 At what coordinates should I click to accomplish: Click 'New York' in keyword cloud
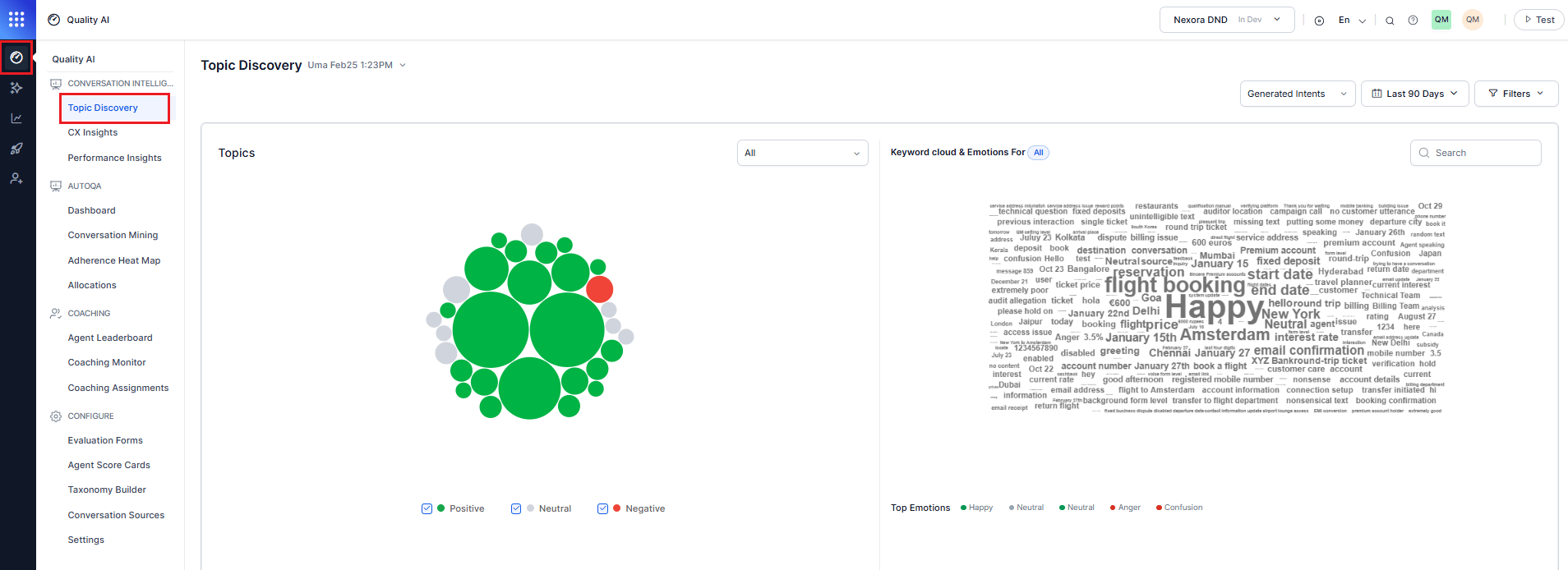pyautogui.click(x=1291, y=315)
